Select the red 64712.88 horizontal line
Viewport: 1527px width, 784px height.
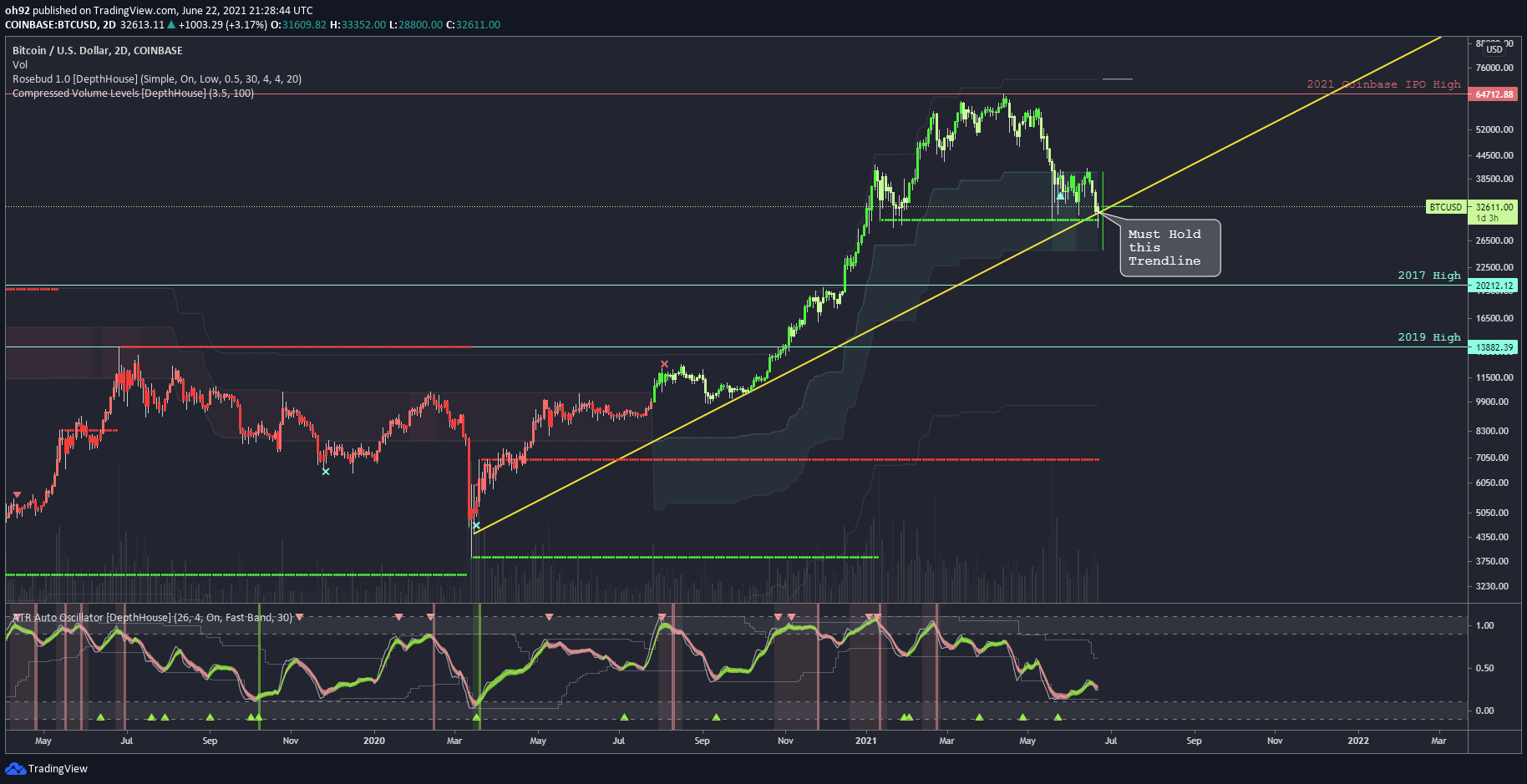(735, 94)
